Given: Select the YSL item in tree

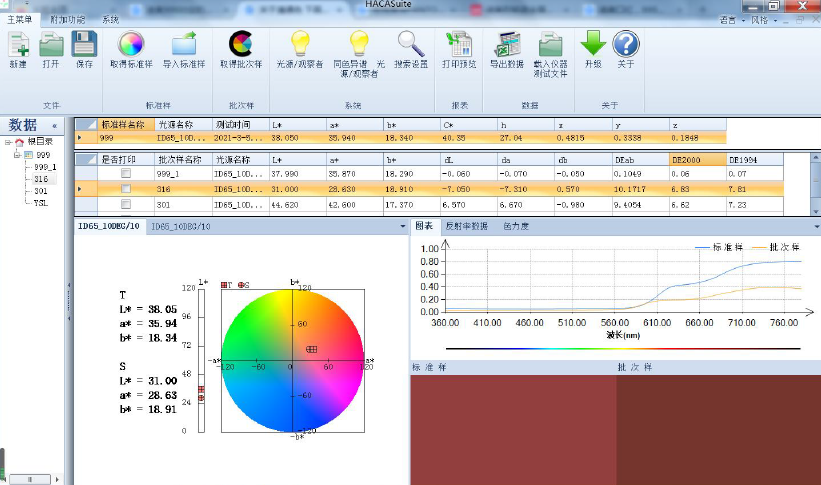Looking at the screenshot, I should click(x=41, y=203).
